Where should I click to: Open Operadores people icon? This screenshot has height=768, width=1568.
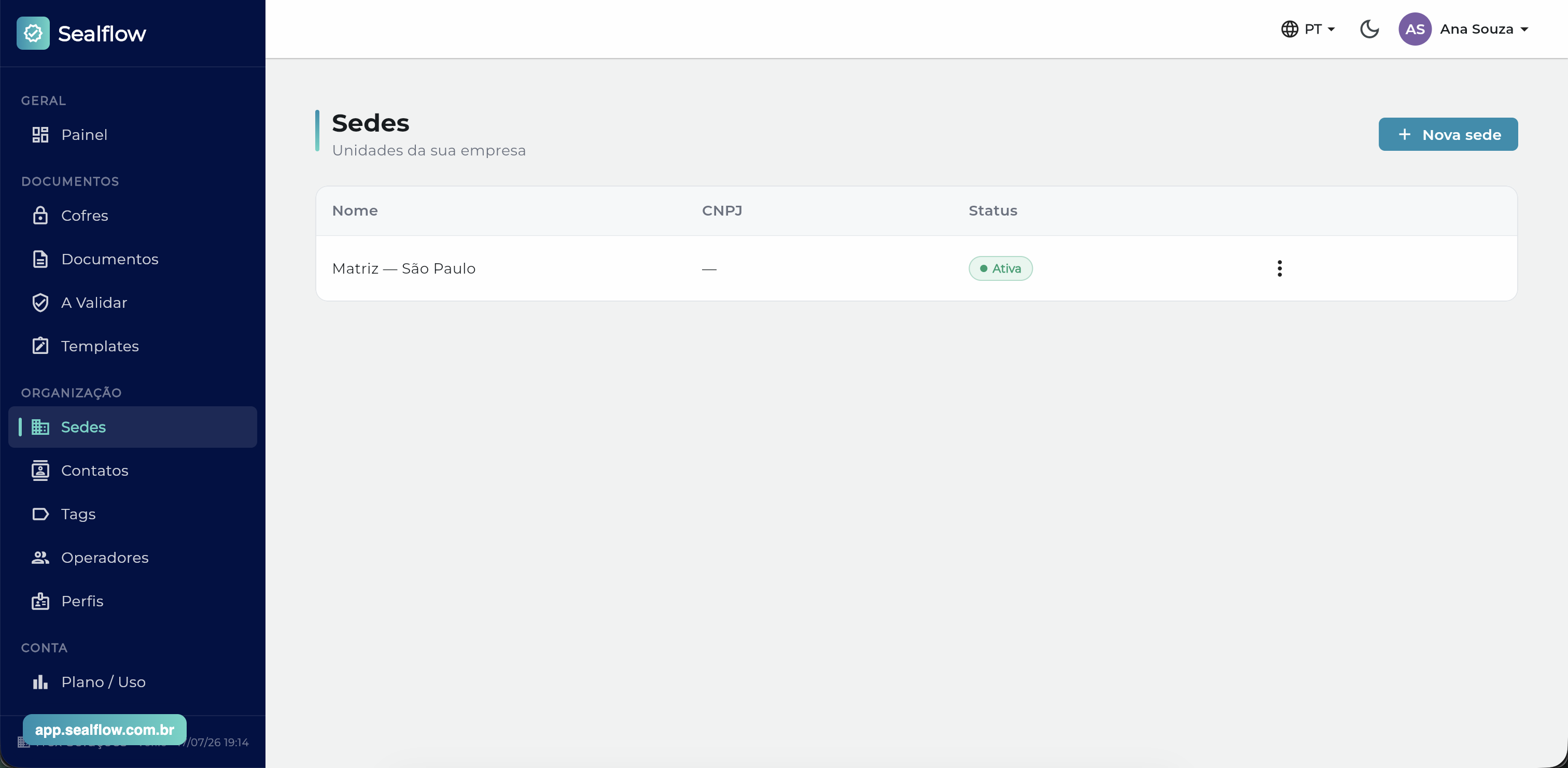tap(40, 558)
